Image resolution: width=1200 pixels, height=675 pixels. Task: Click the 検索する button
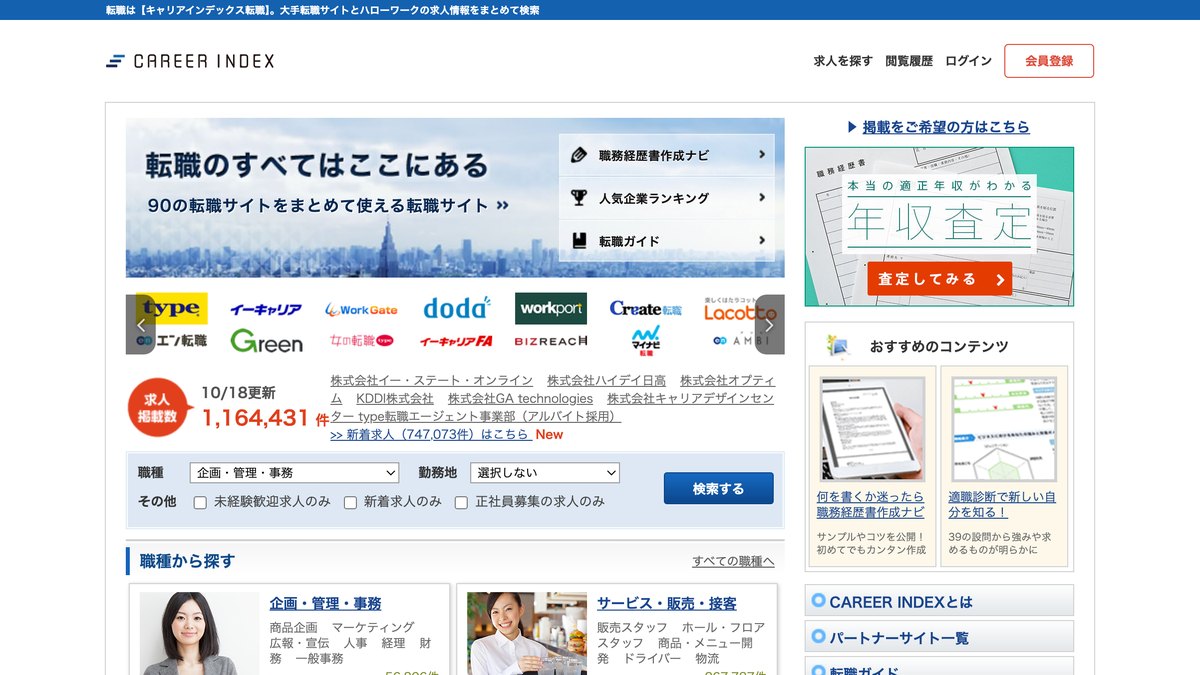click(718, 489)
